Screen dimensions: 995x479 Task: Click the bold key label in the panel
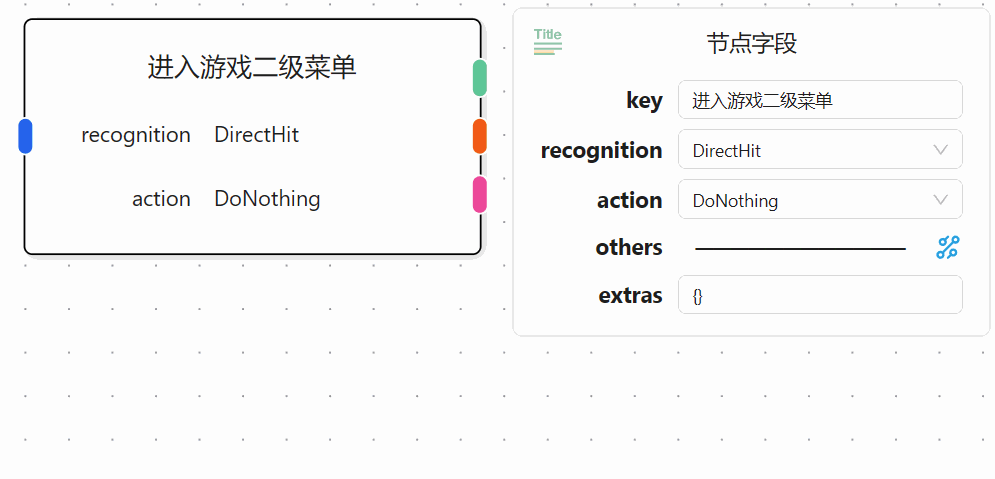(644, 100)
